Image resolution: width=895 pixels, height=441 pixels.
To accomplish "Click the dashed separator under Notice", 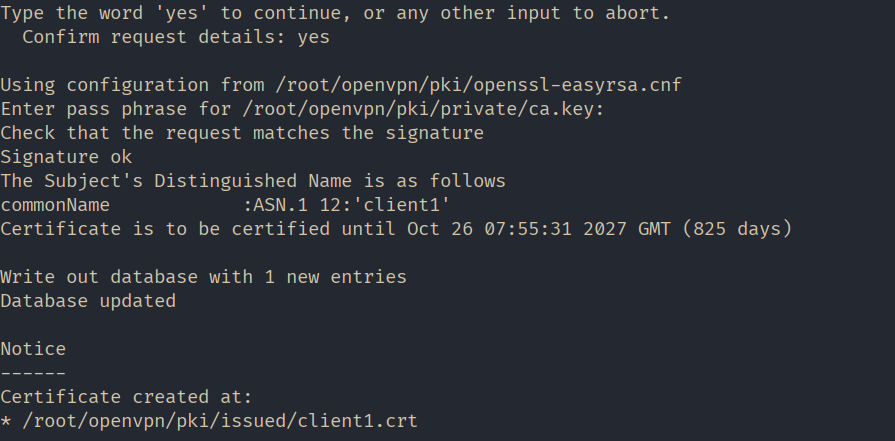I will click(x=33, y=373).
